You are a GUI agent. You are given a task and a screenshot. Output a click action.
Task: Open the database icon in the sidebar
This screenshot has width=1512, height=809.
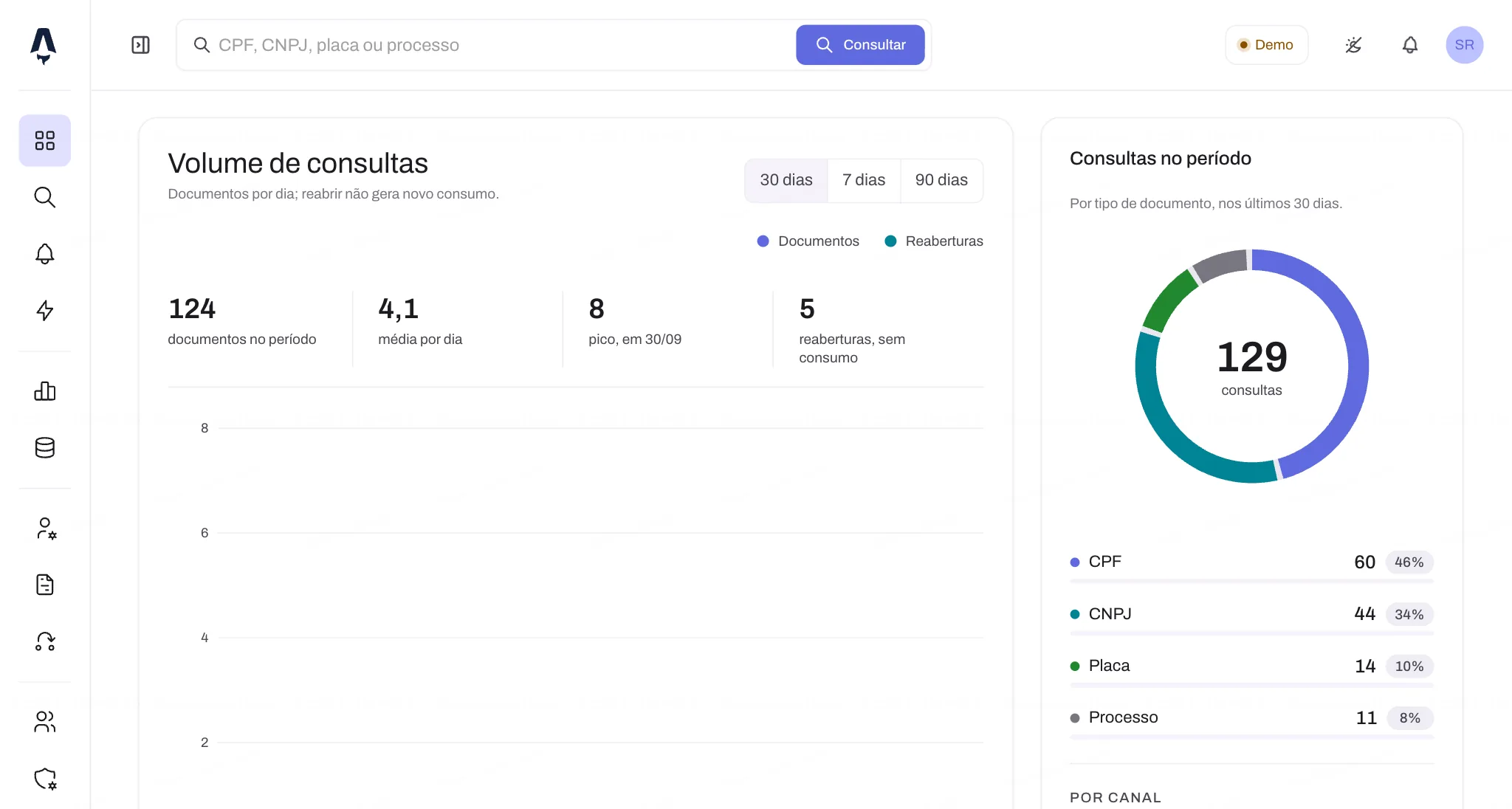(45, 447)
